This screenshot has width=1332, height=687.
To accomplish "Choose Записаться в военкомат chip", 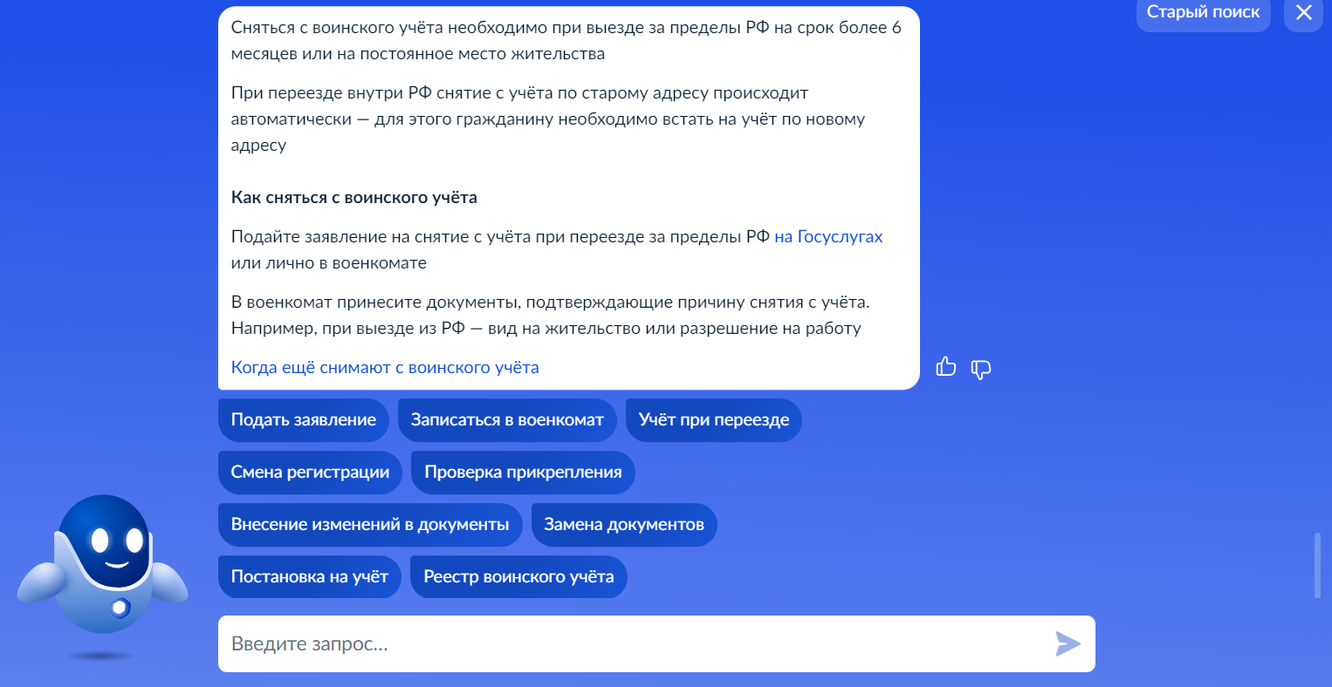I will [507, 419].
